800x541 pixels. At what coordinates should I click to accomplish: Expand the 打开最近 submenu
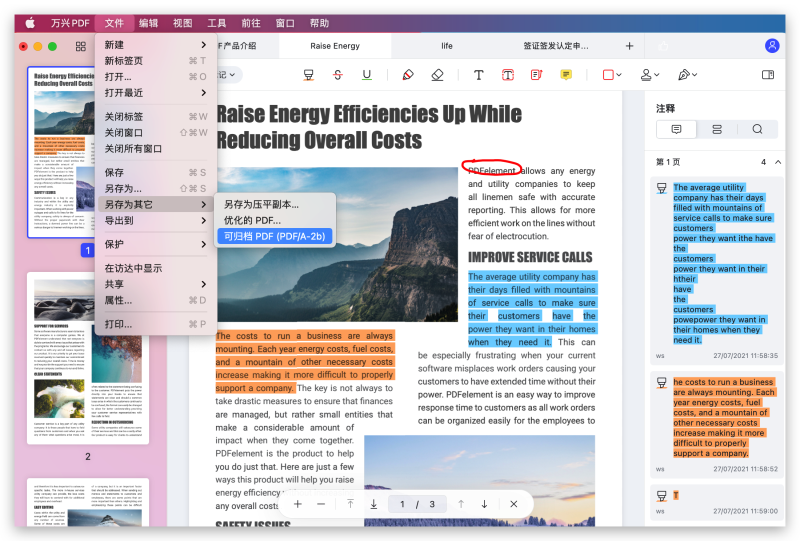click(156, 92)
